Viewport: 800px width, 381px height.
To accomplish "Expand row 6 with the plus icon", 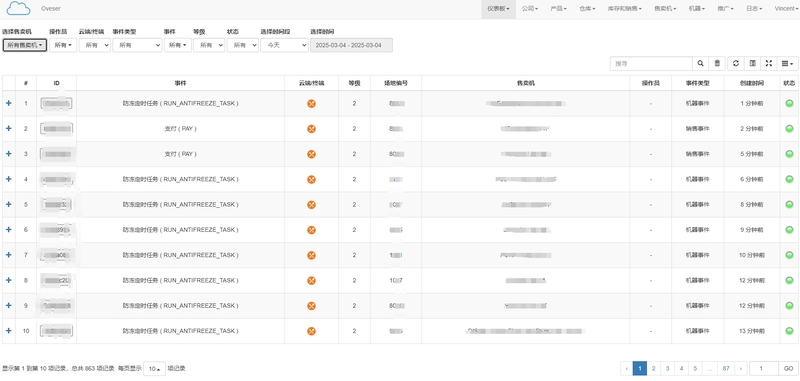I will [8, 230].
